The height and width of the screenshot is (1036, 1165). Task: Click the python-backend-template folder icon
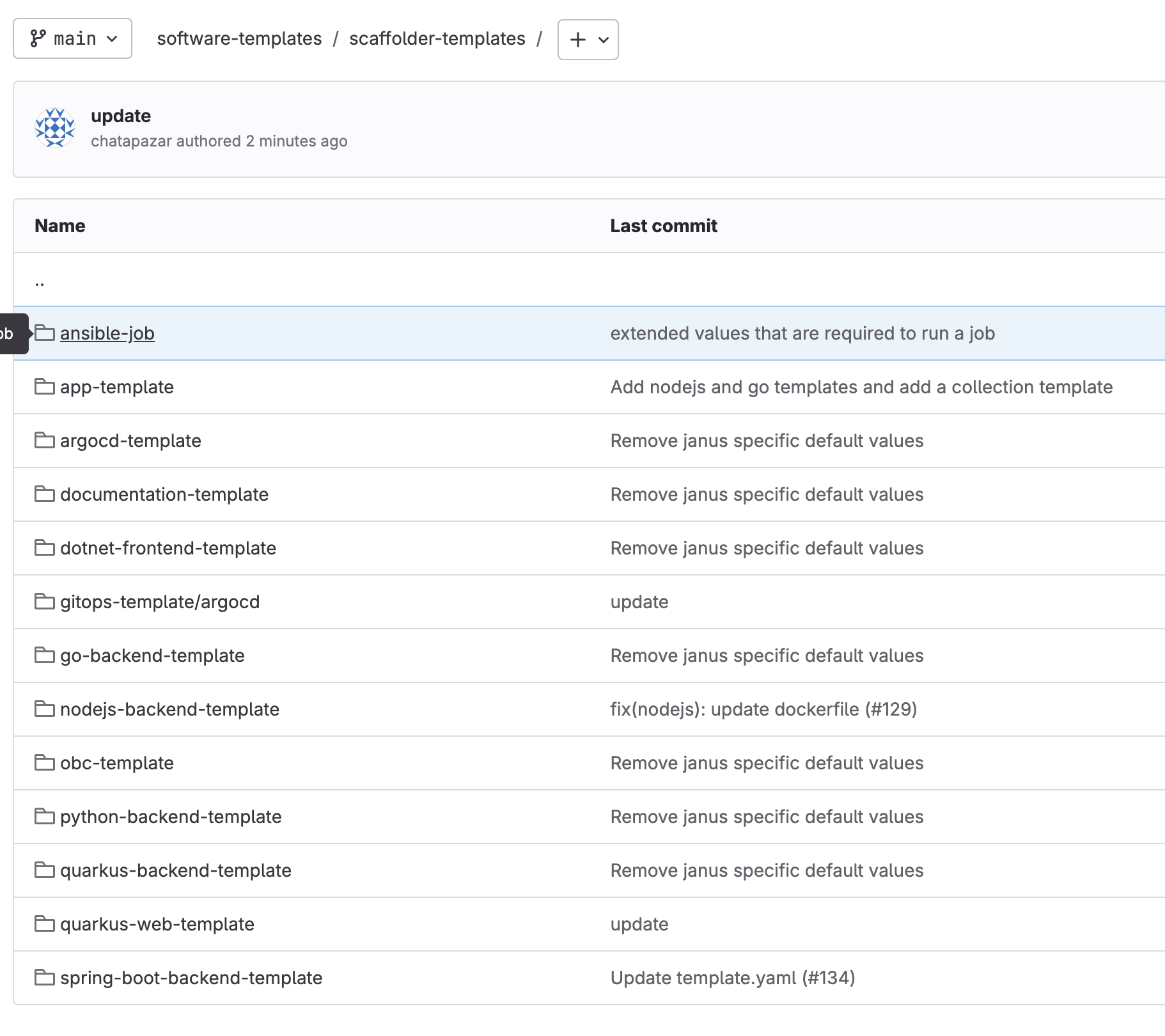click(x=45, y=816)
